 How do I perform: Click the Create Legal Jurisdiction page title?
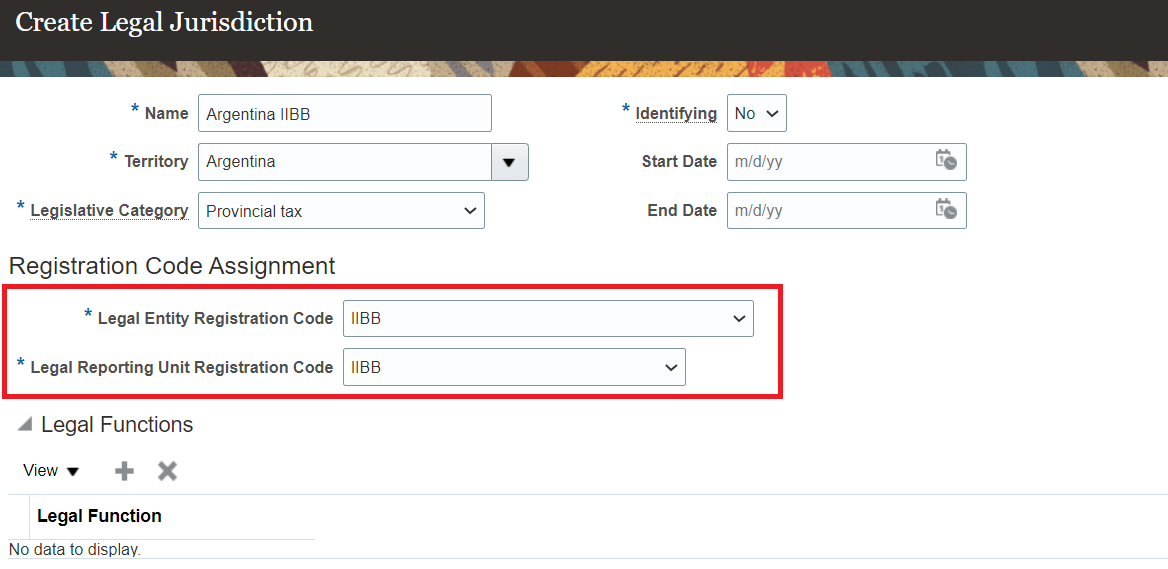click(x=164, y=22)
